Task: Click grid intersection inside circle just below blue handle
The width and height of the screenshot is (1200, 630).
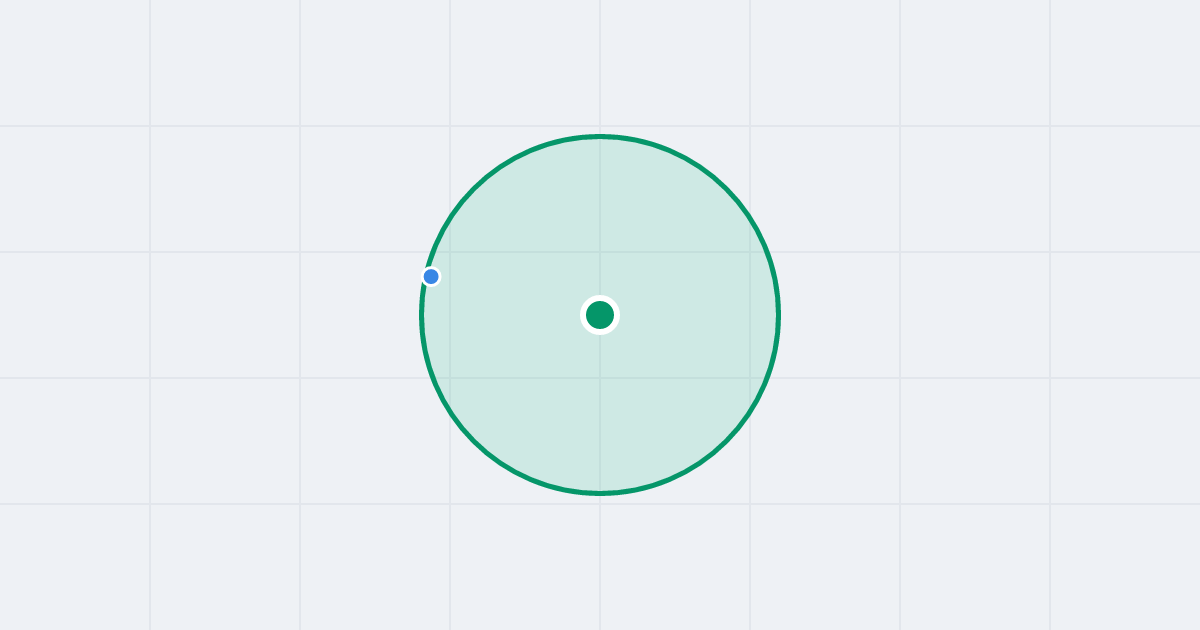Action: (x=450, y=378)
